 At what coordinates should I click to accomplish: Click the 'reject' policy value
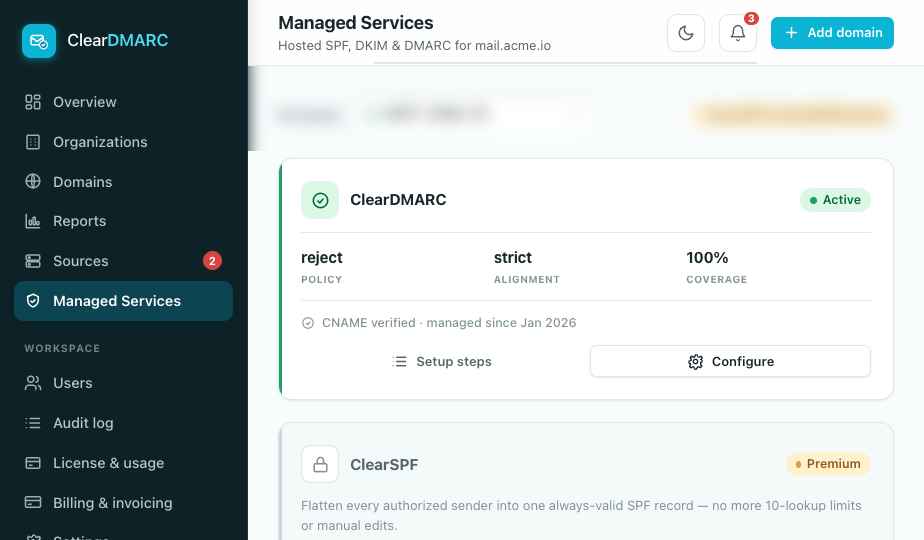[321, 258]
